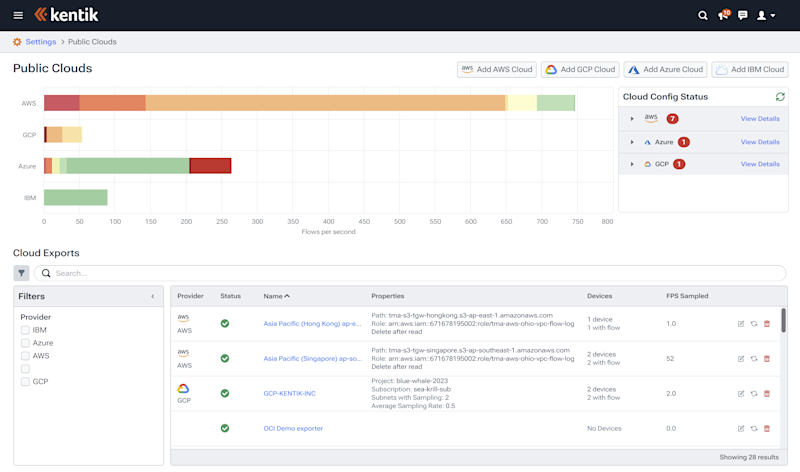Screen dimensions: 800x472
Task: Sort table by Name column header
Action: tap(276, 296)
